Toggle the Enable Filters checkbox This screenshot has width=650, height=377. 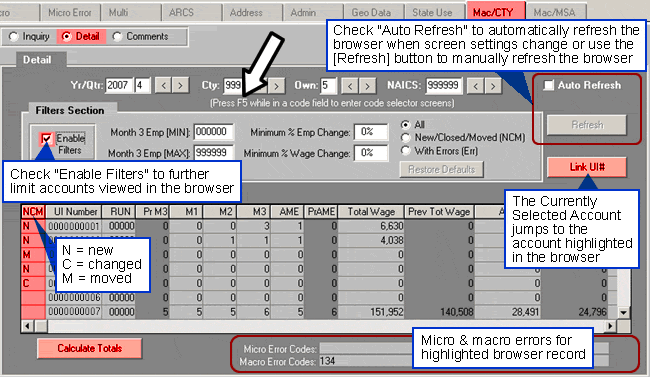coord(46,139)
